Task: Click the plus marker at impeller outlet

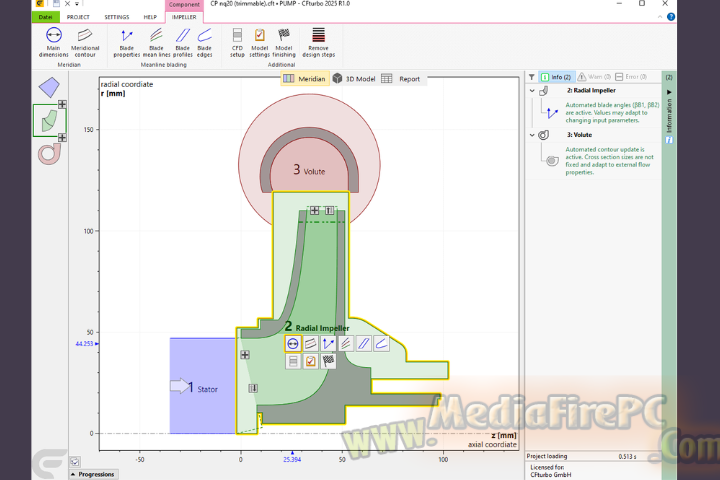Action: [x=314, y=210]
